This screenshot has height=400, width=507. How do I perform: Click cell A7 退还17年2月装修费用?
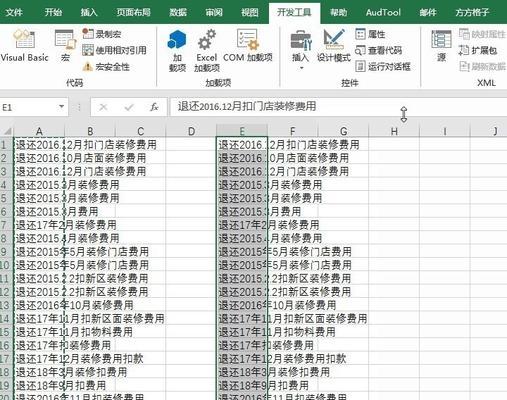[39, 225]
